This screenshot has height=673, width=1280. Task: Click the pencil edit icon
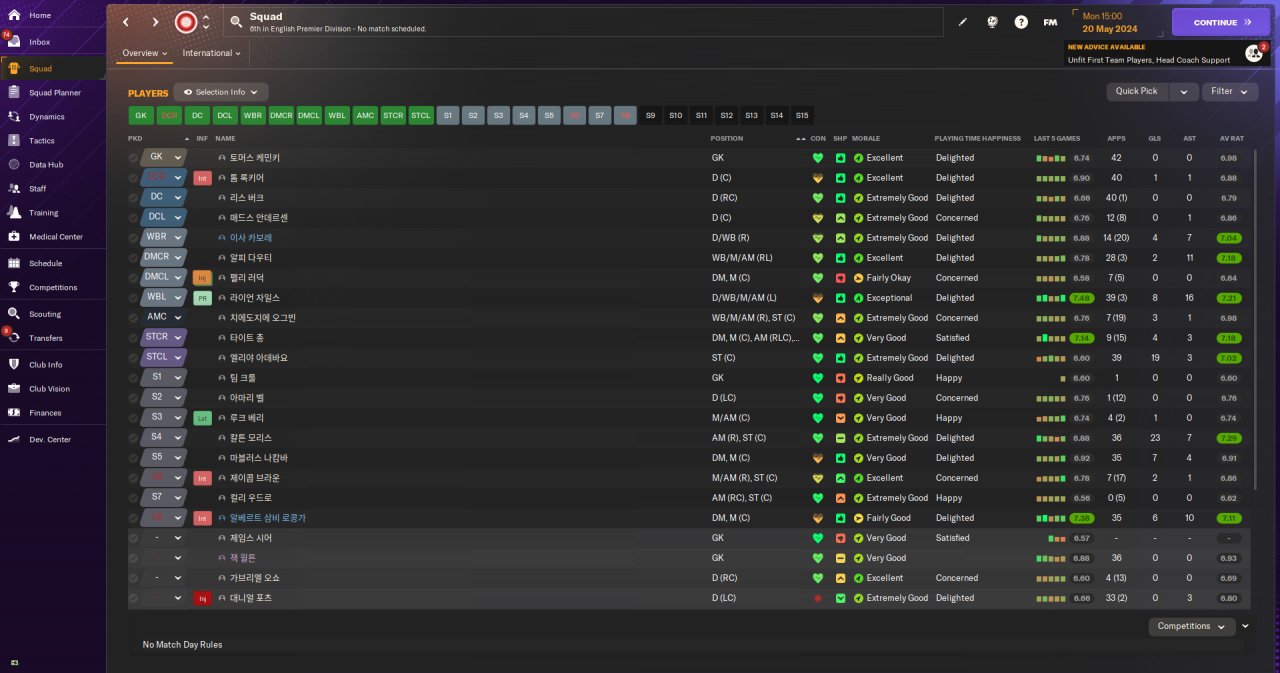click(963, 22)
